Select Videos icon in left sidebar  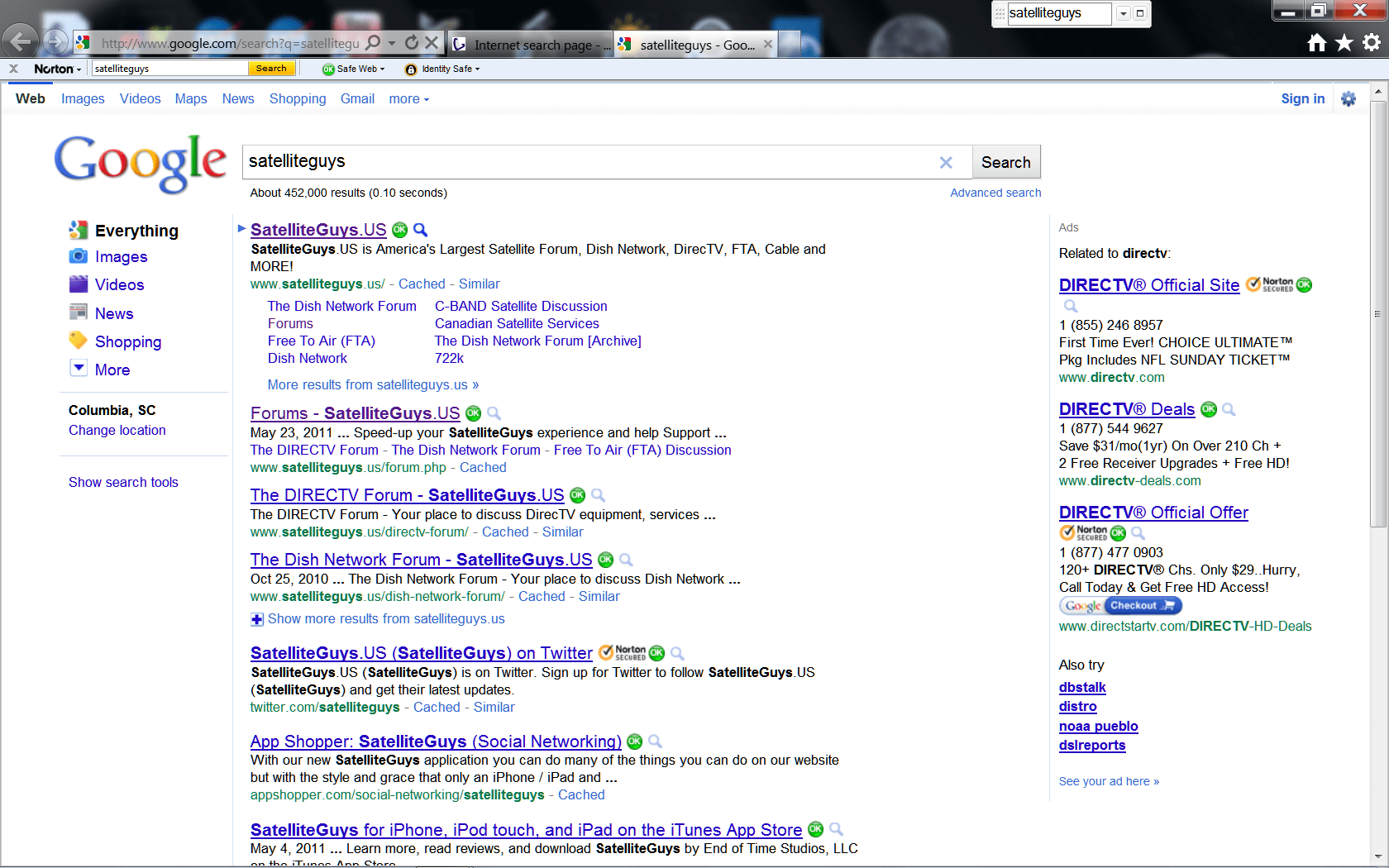79,284
